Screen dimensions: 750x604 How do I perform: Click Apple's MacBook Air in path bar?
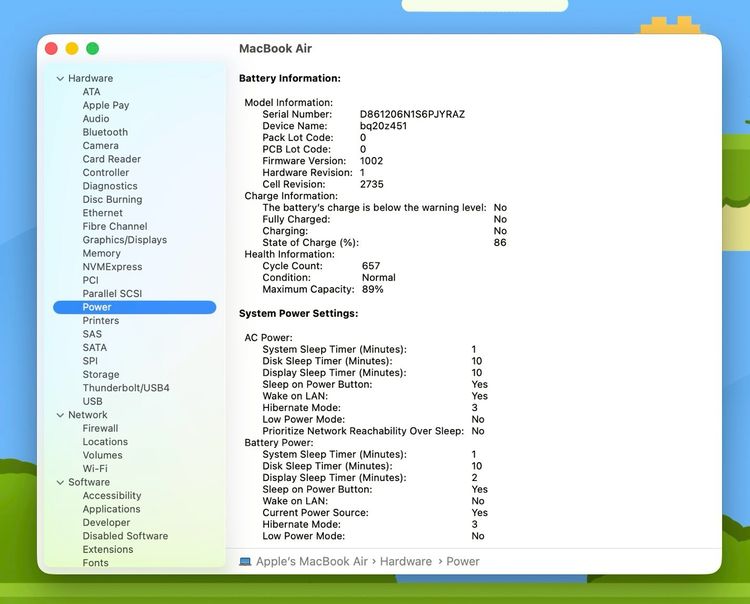click(x=312, y=562)
